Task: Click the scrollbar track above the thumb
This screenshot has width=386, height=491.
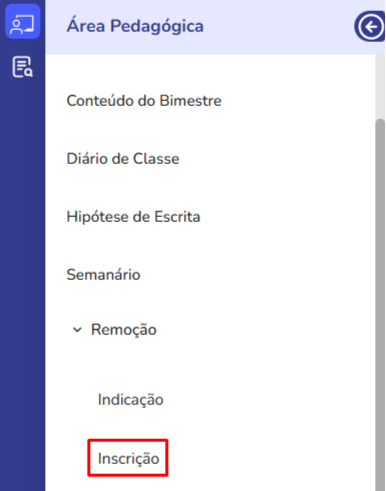Action: pyautogui.click(x=380, y=87)
